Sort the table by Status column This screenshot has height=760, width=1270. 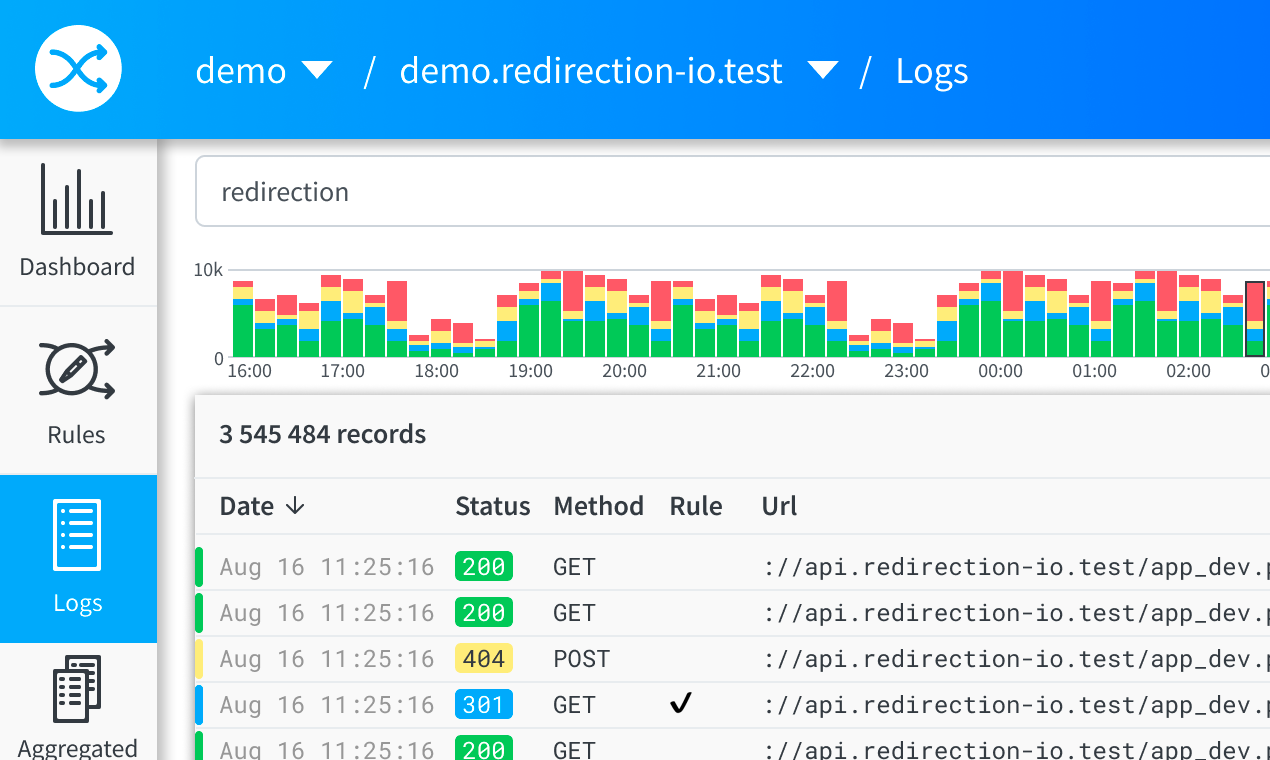(x=492, y=506)
